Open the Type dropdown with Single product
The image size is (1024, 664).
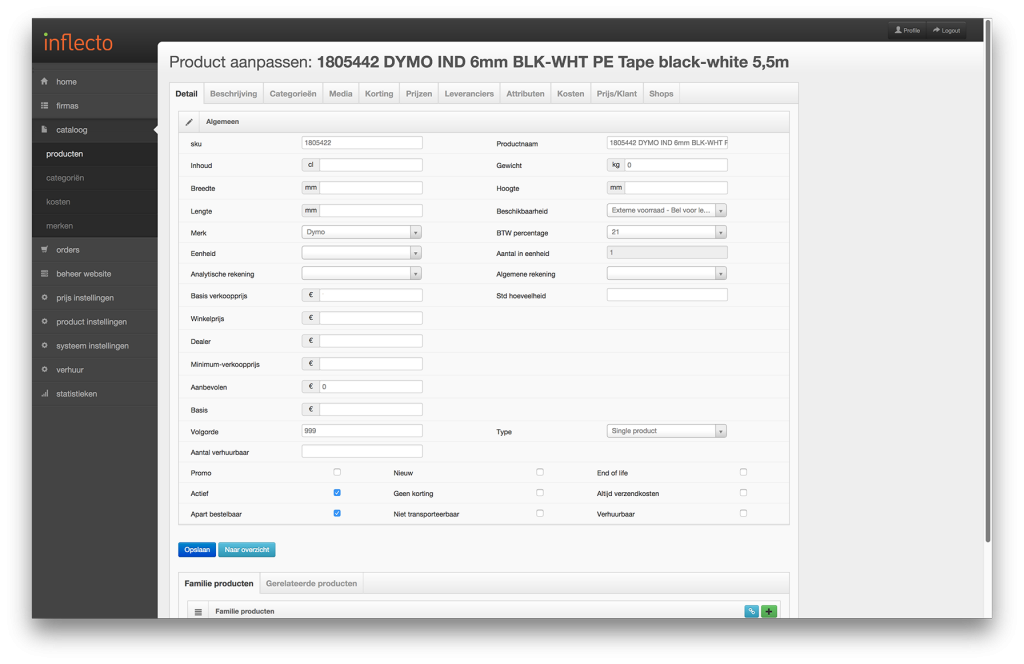pos(666,431)
